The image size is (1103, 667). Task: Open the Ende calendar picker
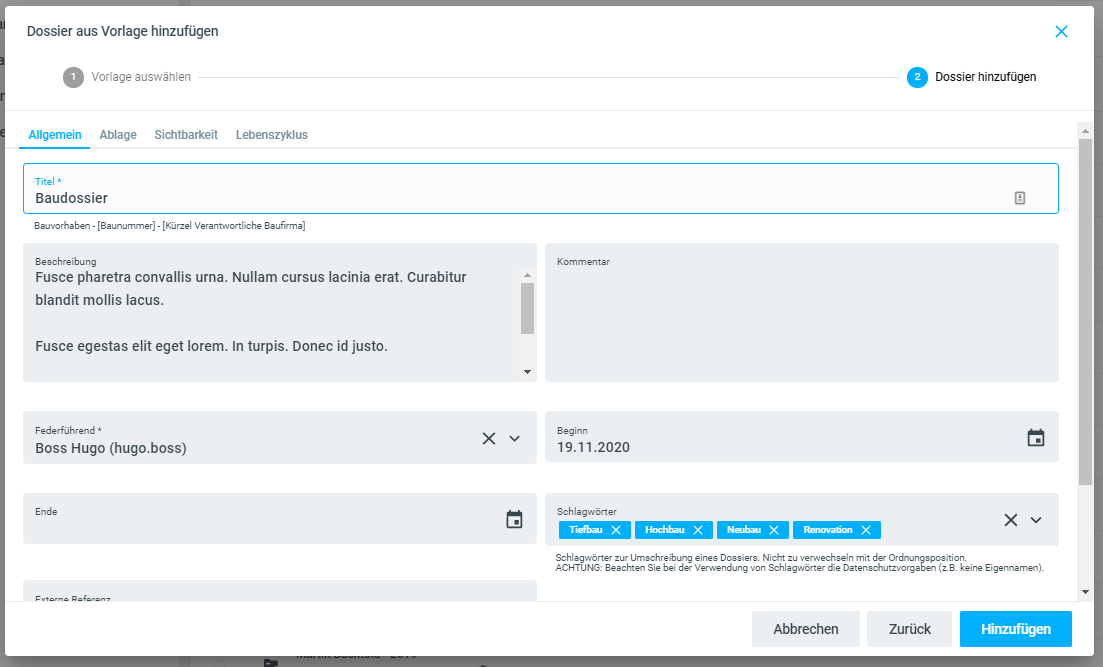click(x=514, y=519)
